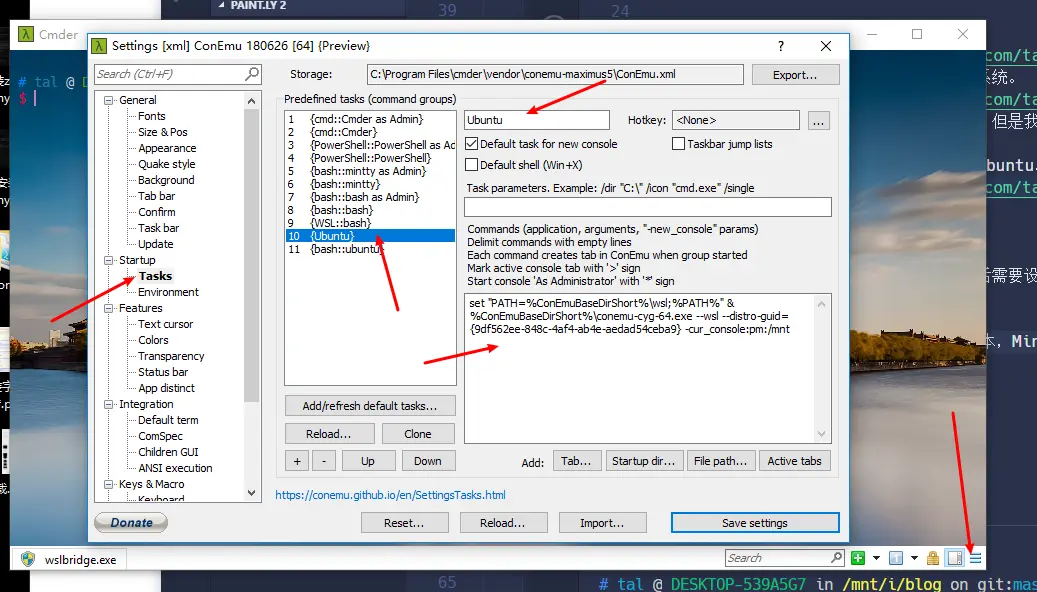Image resolution: width=1037 pixels, height=592 pixels.
Task: Collapse the Features tree node
Action: click(108, 308)
